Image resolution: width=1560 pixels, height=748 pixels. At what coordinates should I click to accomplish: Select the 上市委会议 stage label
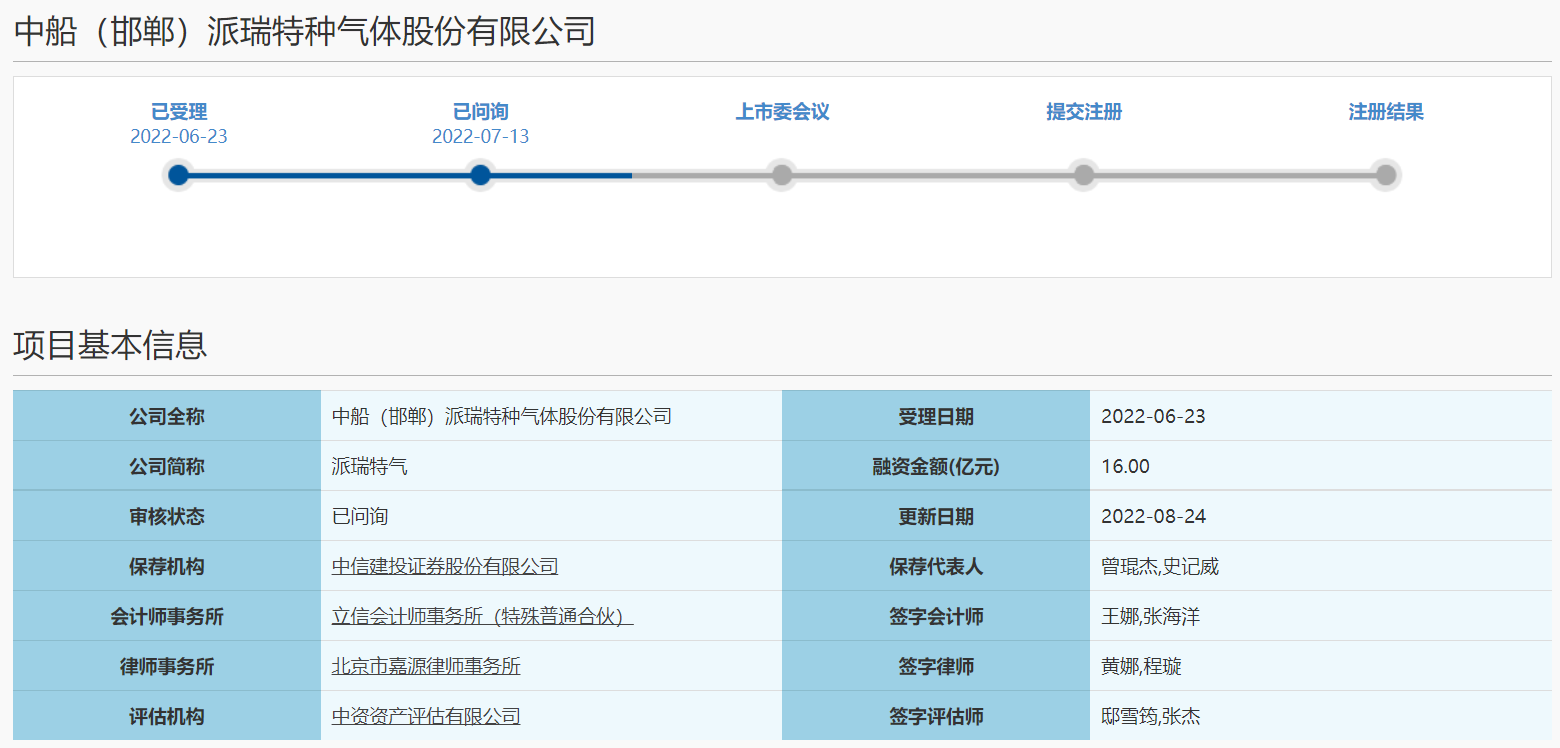click(782, 112)
